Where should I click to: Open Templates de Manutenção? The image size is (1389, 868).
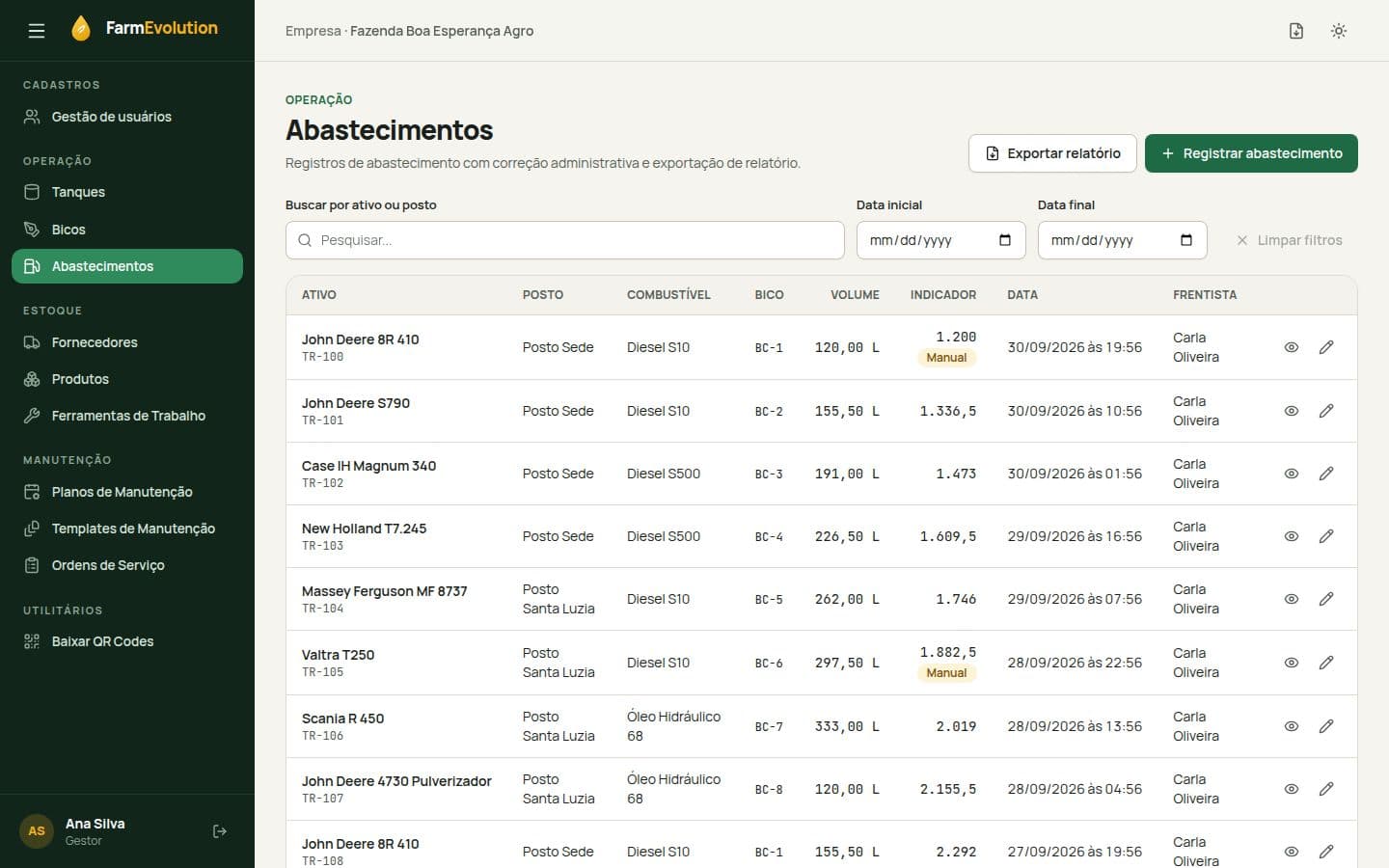pyautogui.click(x=127, y=529)
